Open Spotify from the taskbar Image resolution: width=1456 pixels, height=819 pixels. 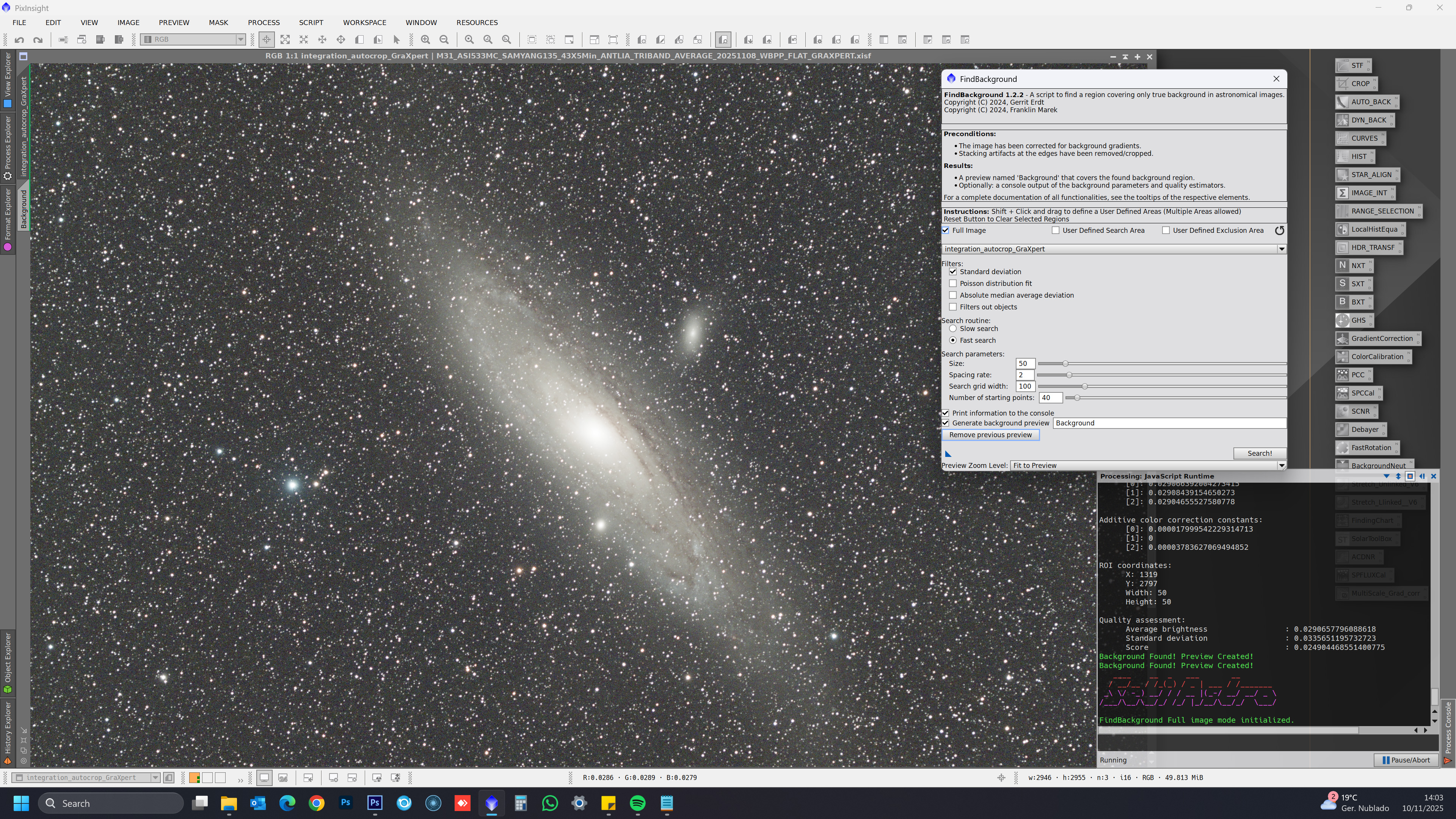click(637, 803)
